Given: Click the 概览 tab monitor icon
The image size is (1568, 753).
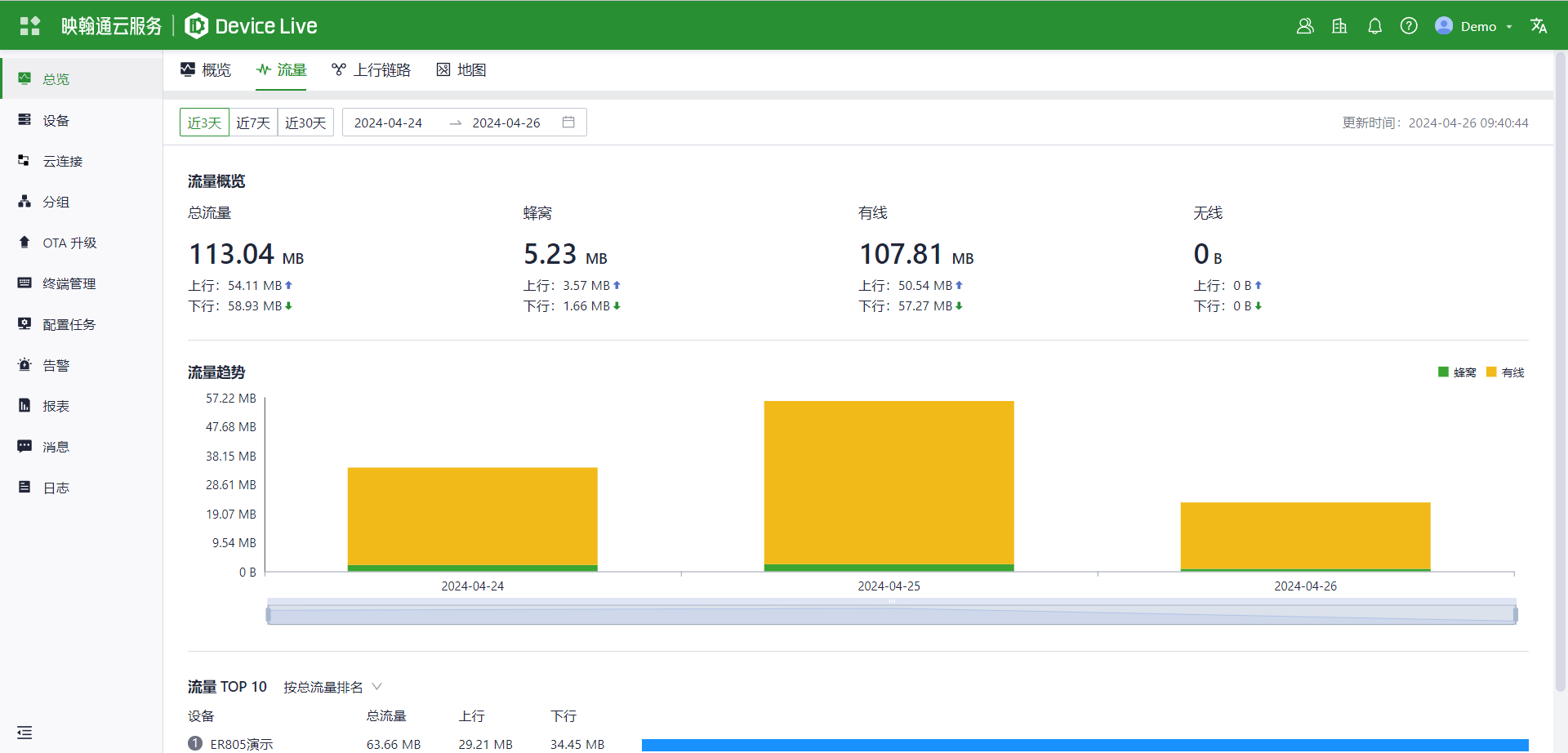Looking at the screenshot, I should (188, 69).
